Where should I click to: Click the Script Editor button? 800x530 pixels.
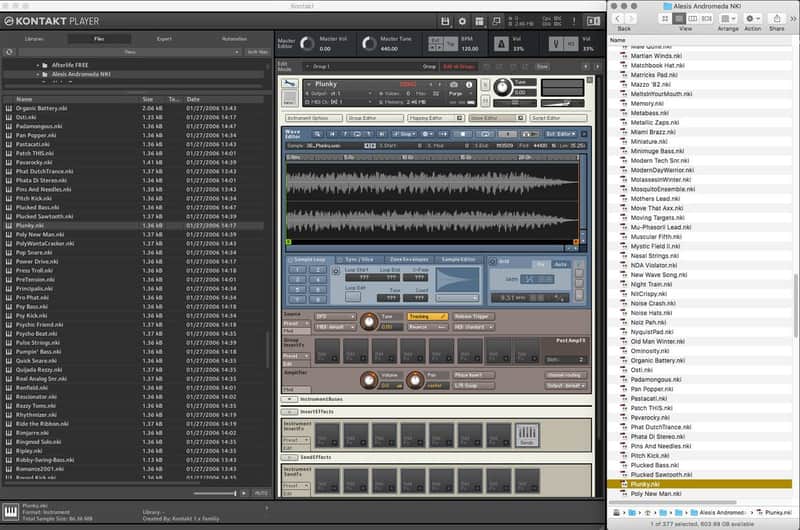tap(558, 118)
